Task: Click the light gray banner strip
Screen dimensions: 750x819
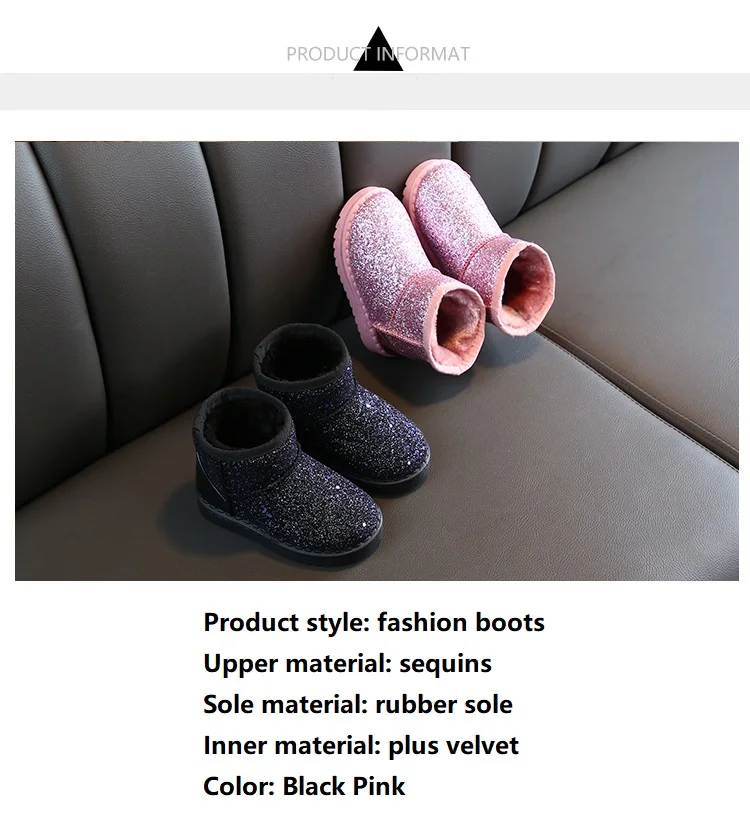Action: point(375,91)
